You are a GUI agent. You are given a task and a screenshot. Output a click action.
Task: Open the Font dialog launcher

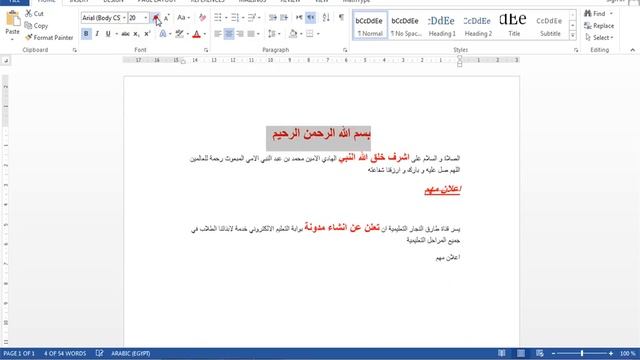206,50
